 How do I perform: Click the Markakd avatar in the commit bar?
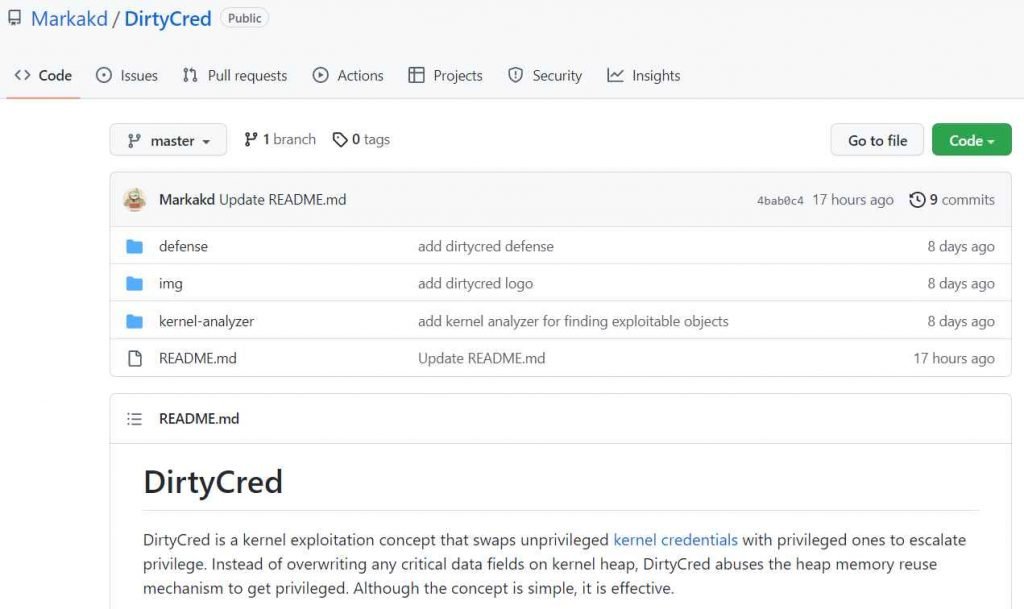click(135, 200)
